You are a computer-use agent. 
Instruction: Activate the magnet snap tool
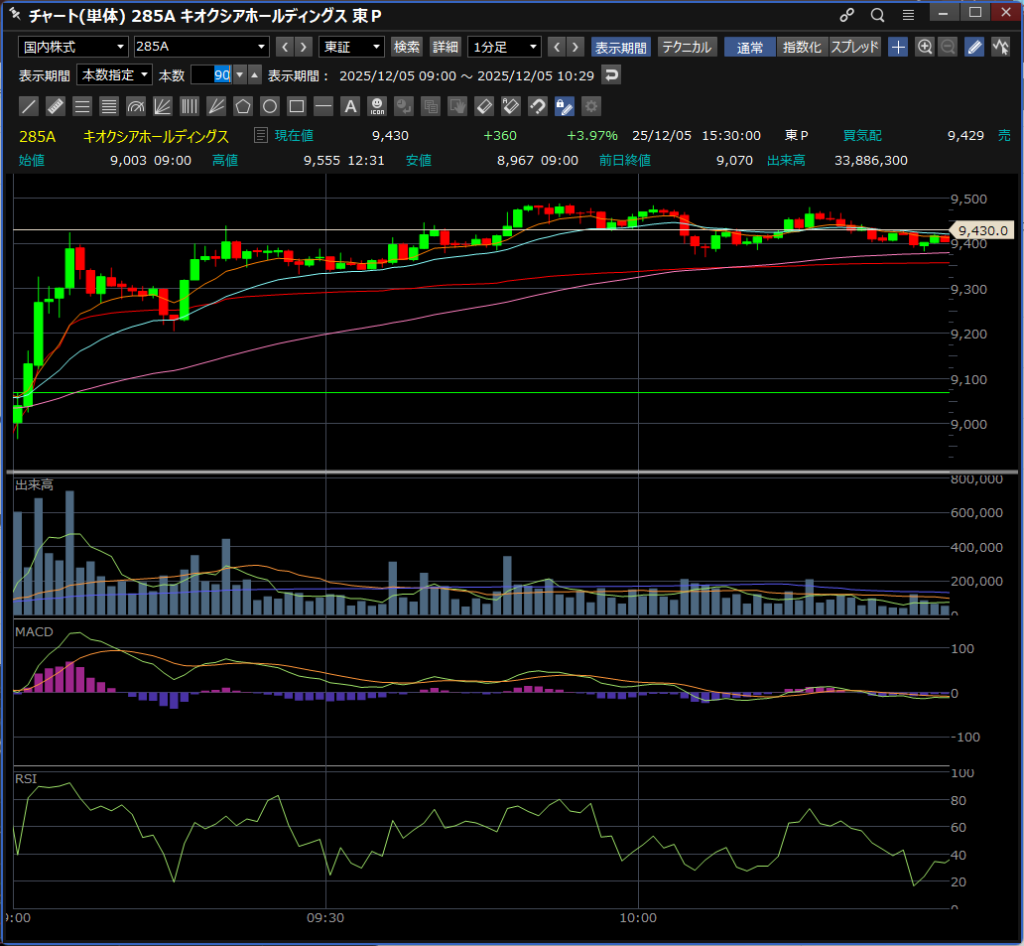point(537,106)
